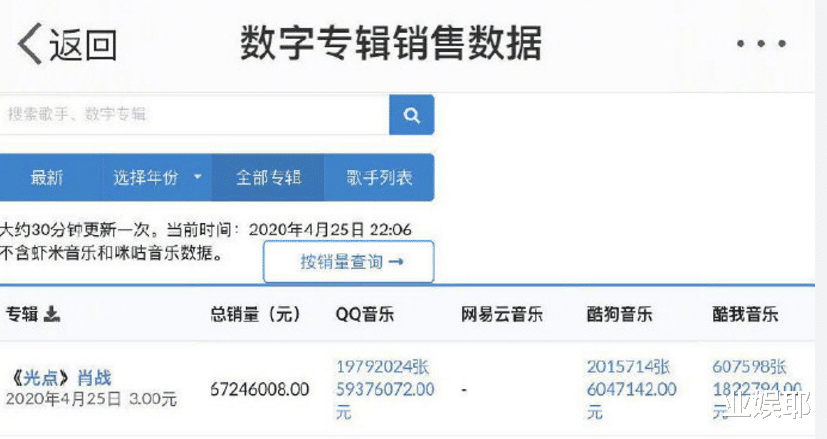Open QQ音乐 sales figure 19792024张

[x=383, y=367]
